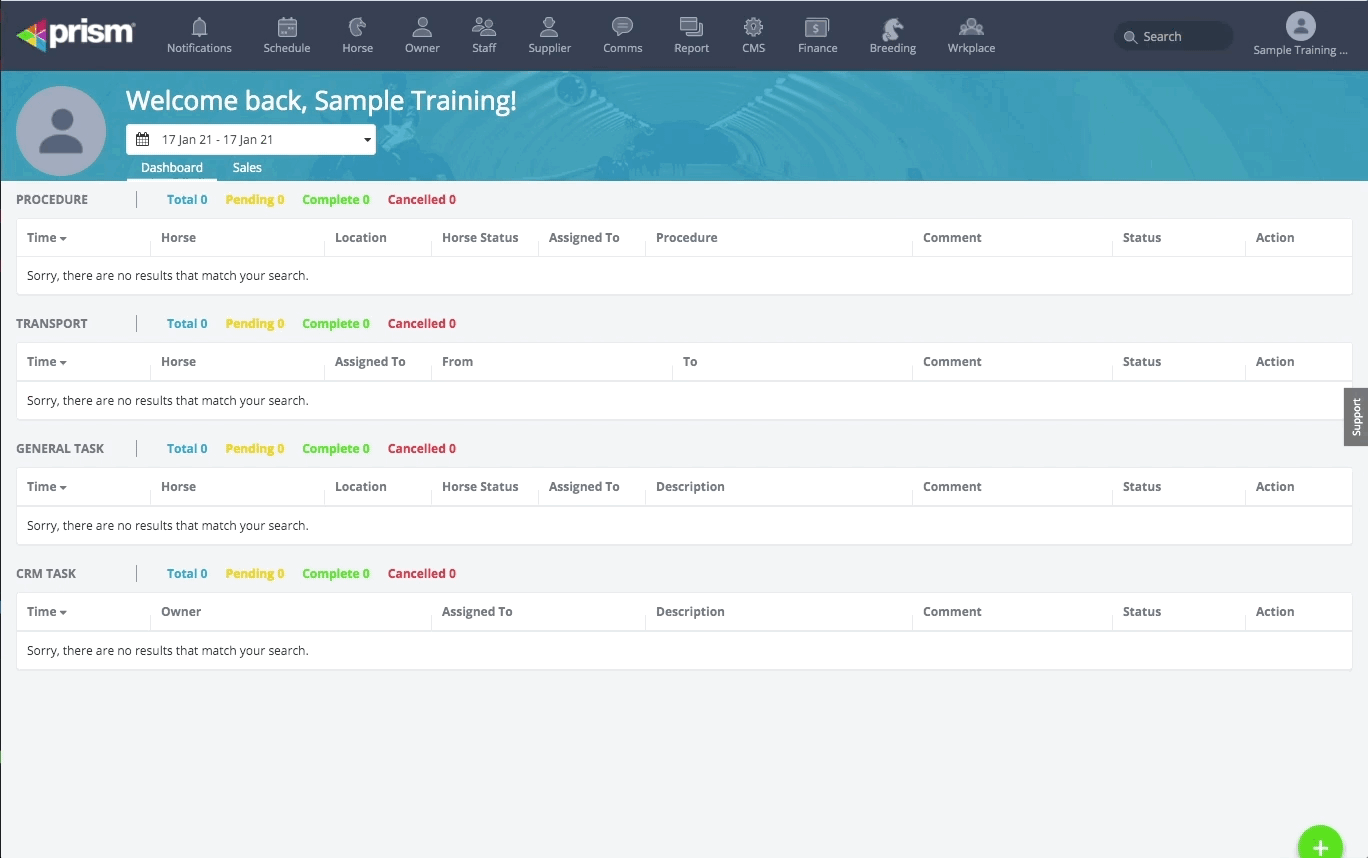The width and height of the screenshot is (1368, 858).
Task: Click the General Task Status header
Action: point(1142,487)
